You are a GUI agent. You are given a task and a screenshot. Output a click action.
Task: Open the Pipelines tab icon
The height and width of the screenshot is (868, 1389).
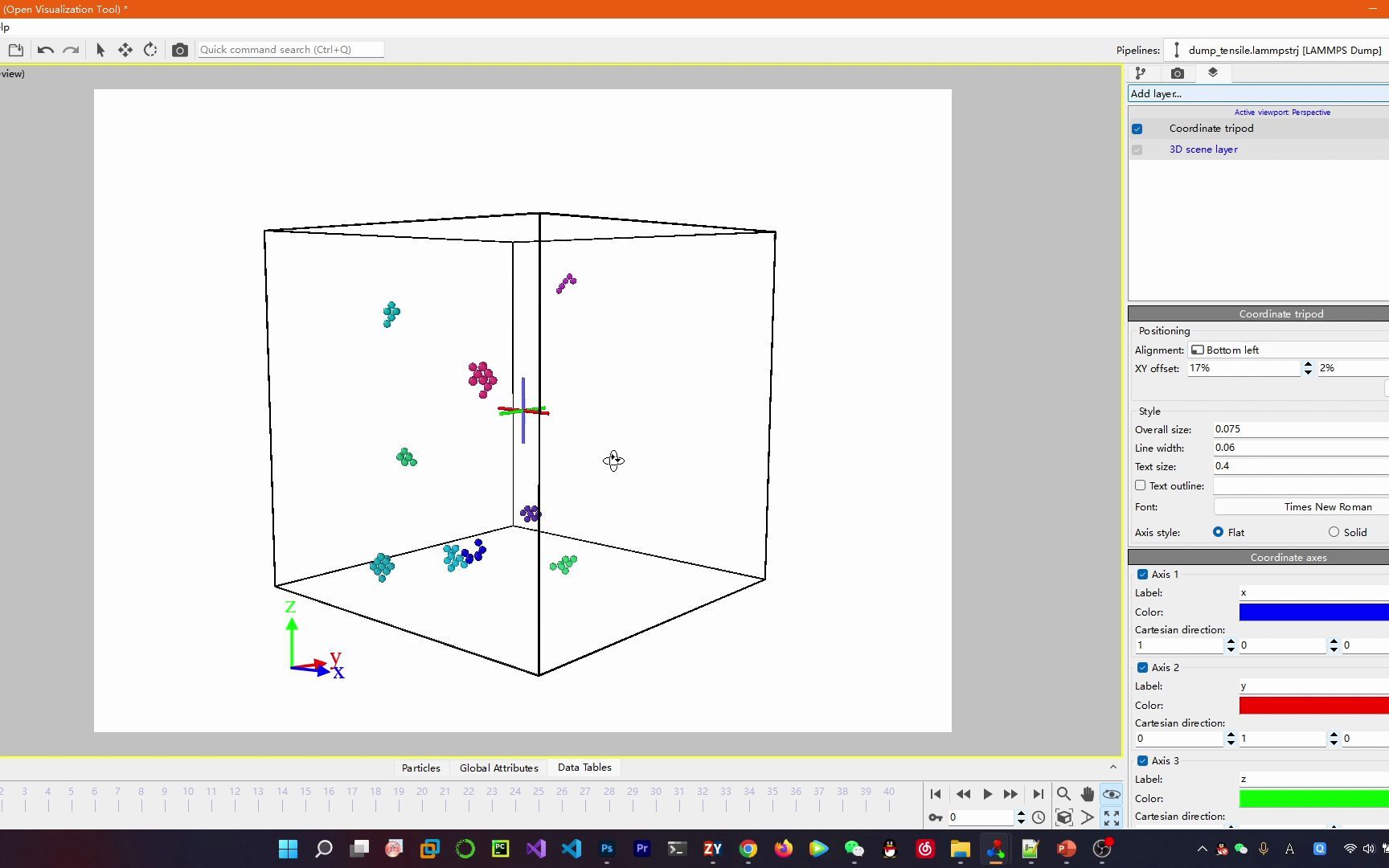[x=1141, y=73]
